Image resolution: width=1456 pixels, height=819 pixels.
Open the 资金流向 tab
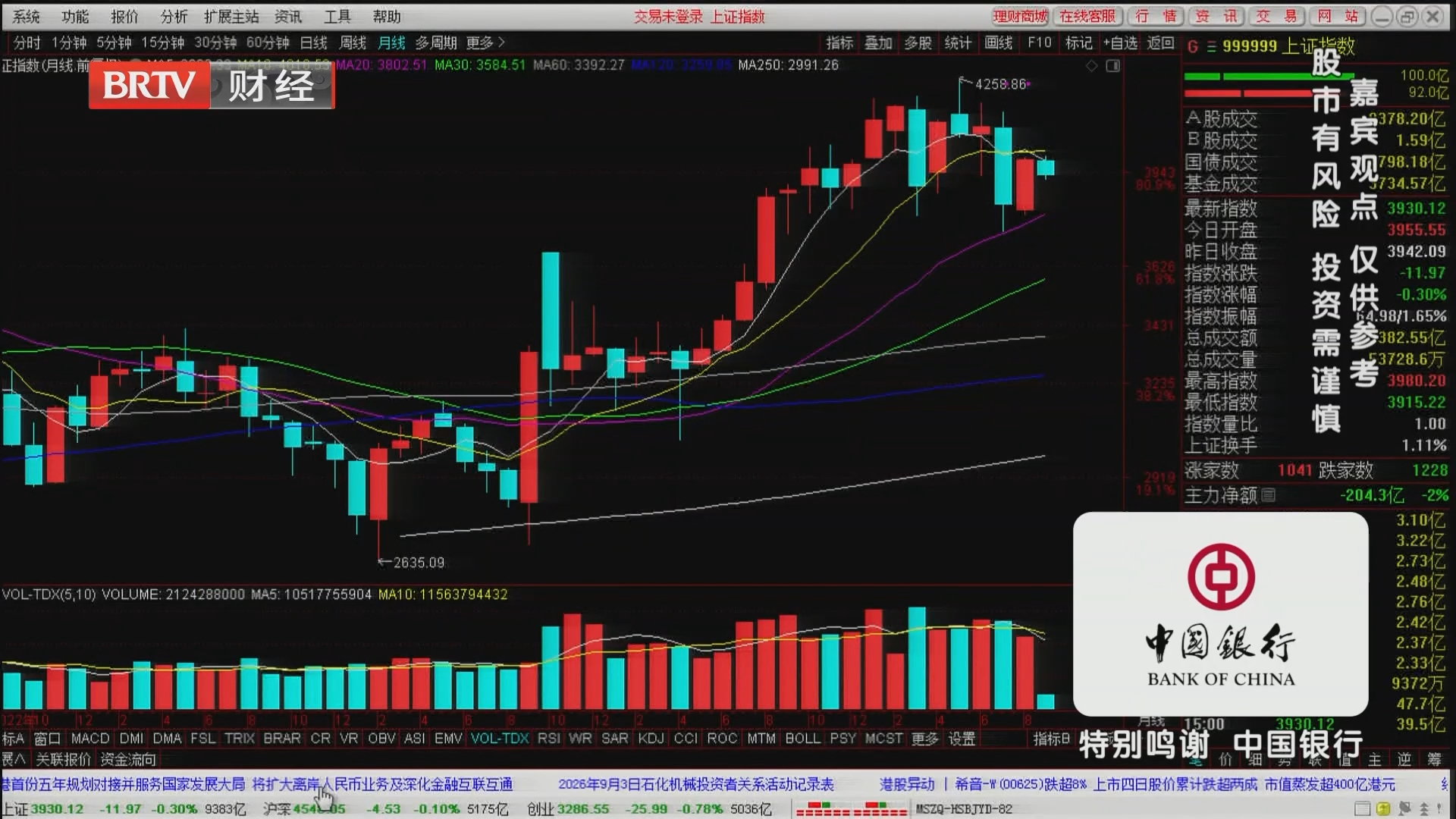128,759
